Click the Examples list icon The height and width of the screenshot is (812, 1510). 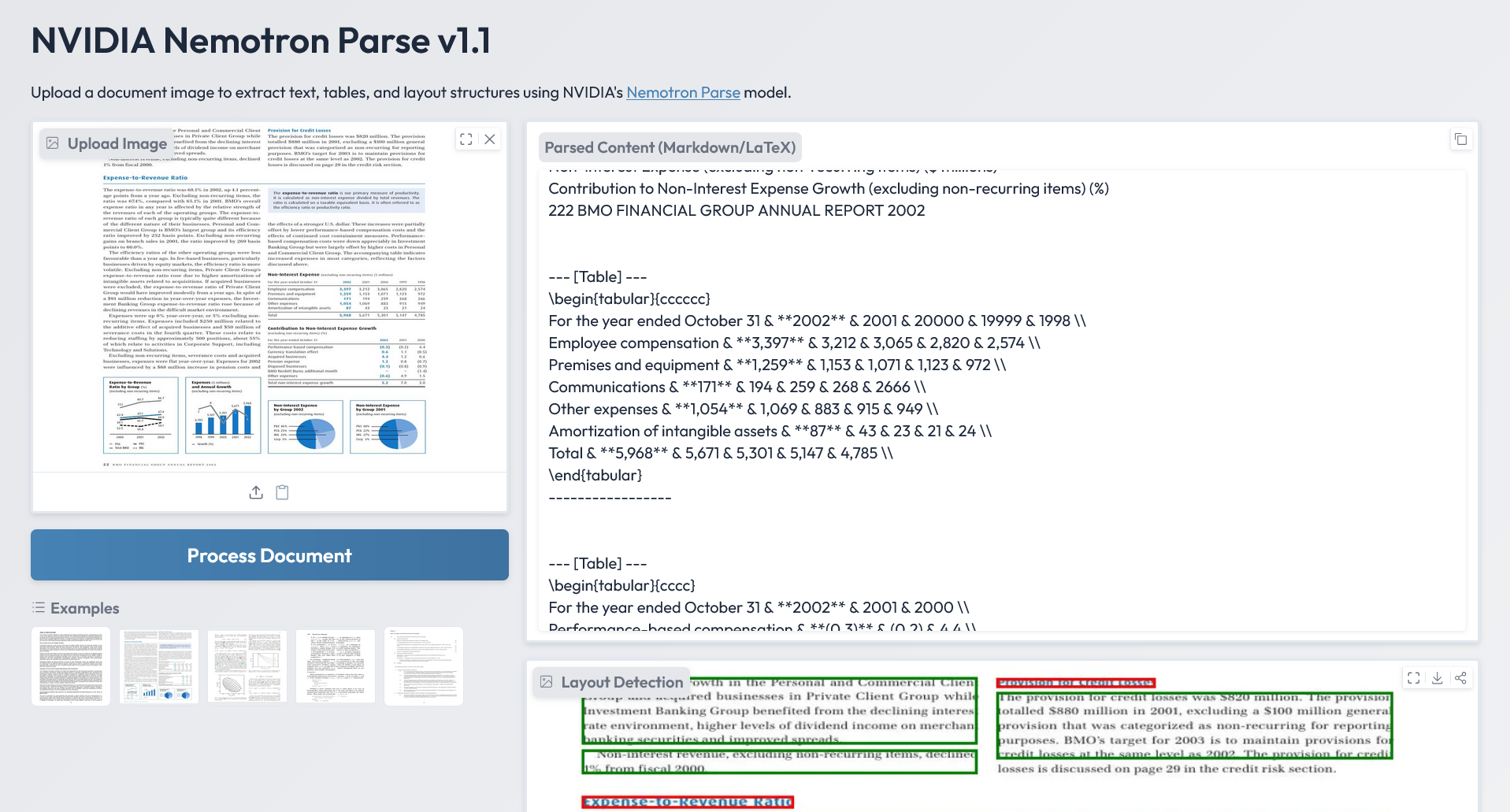(x=39, y=607)
